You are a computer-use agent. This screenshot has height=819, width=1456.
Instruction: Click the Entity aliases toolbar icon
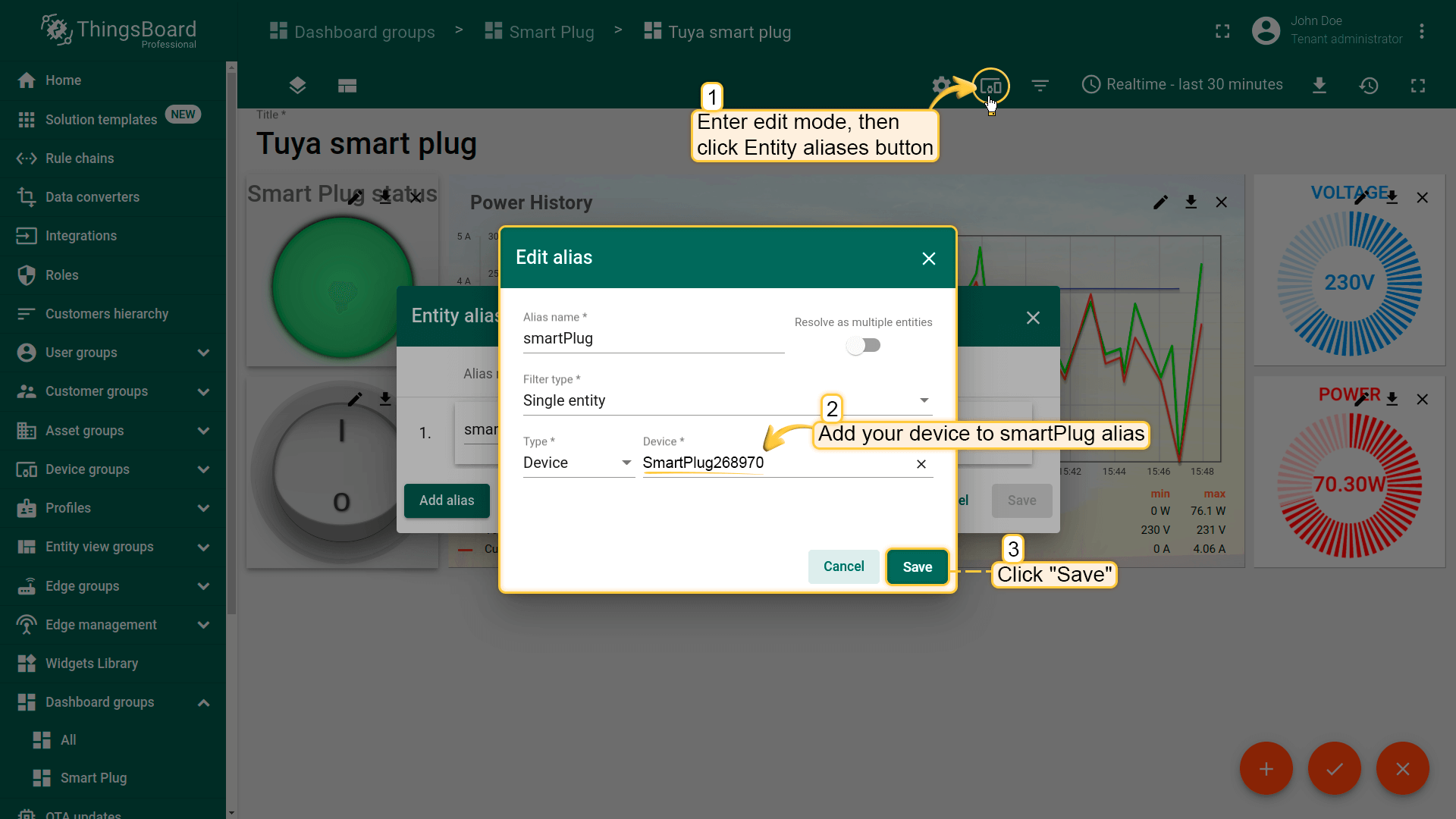point(990,86)
